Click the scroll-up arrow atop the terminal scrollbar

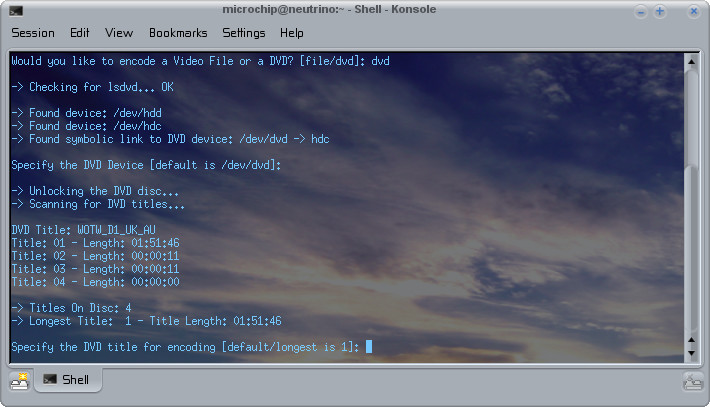coord(691,61)
